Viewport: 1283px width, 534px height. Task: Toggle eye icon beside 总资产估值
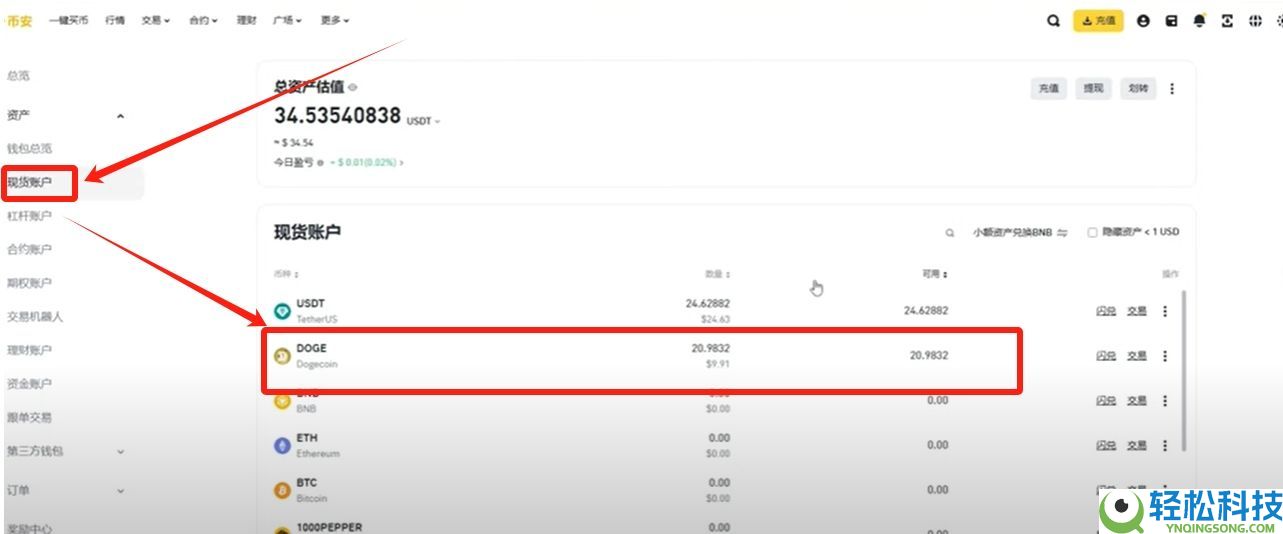[x=353, y=88]
